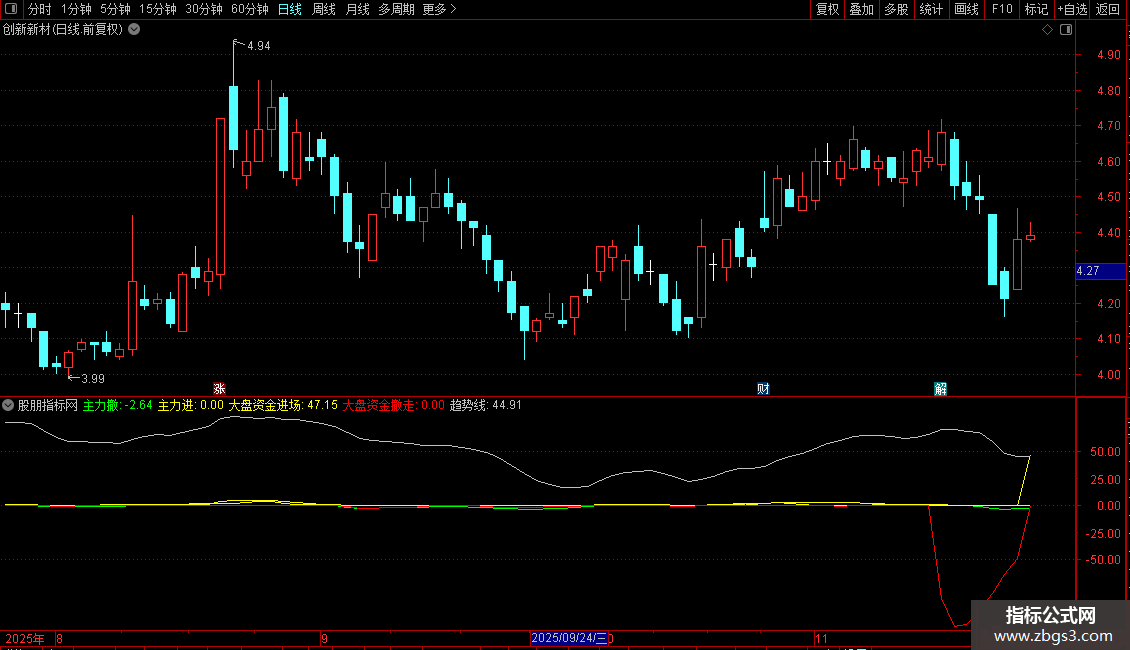Open the 统计 statistics tool
This screenshot has width=1130, height=650.
click(x=931, y=9)
